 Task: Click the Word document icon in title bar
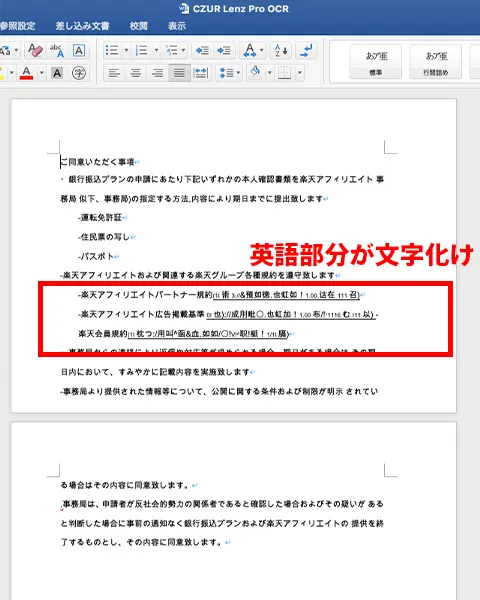[x=184, y=8]
